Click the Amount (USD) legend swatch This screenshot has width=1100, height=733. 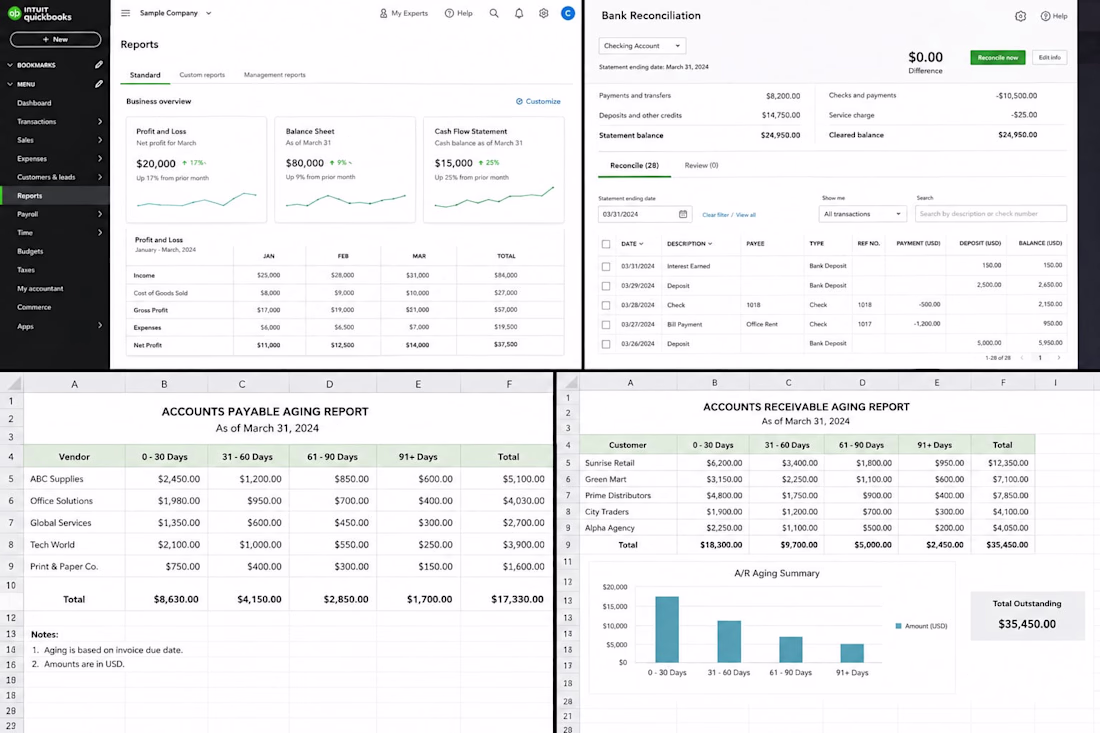[899, 626]
